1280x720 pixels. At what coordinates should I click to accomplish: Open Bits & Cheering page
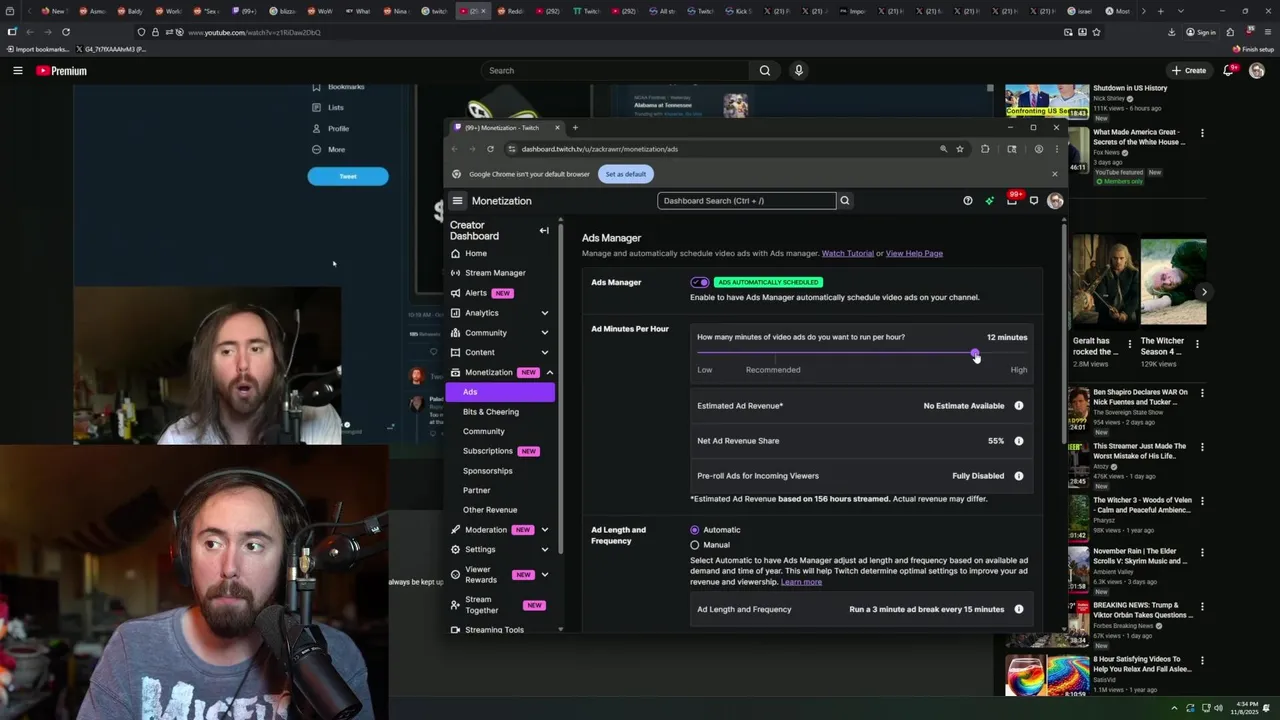[x=491, y=412]
